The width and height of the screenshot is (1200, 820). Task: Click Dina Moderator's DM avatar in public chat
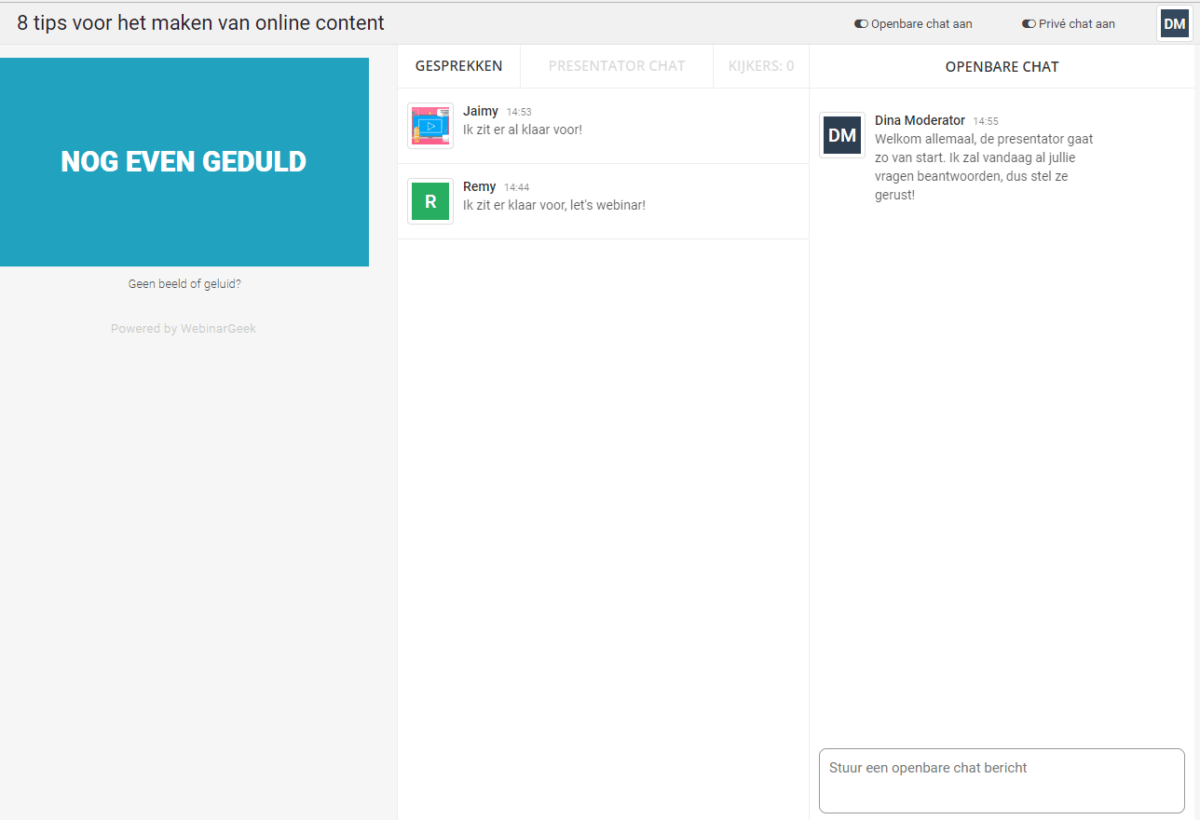tap(841, 135)
